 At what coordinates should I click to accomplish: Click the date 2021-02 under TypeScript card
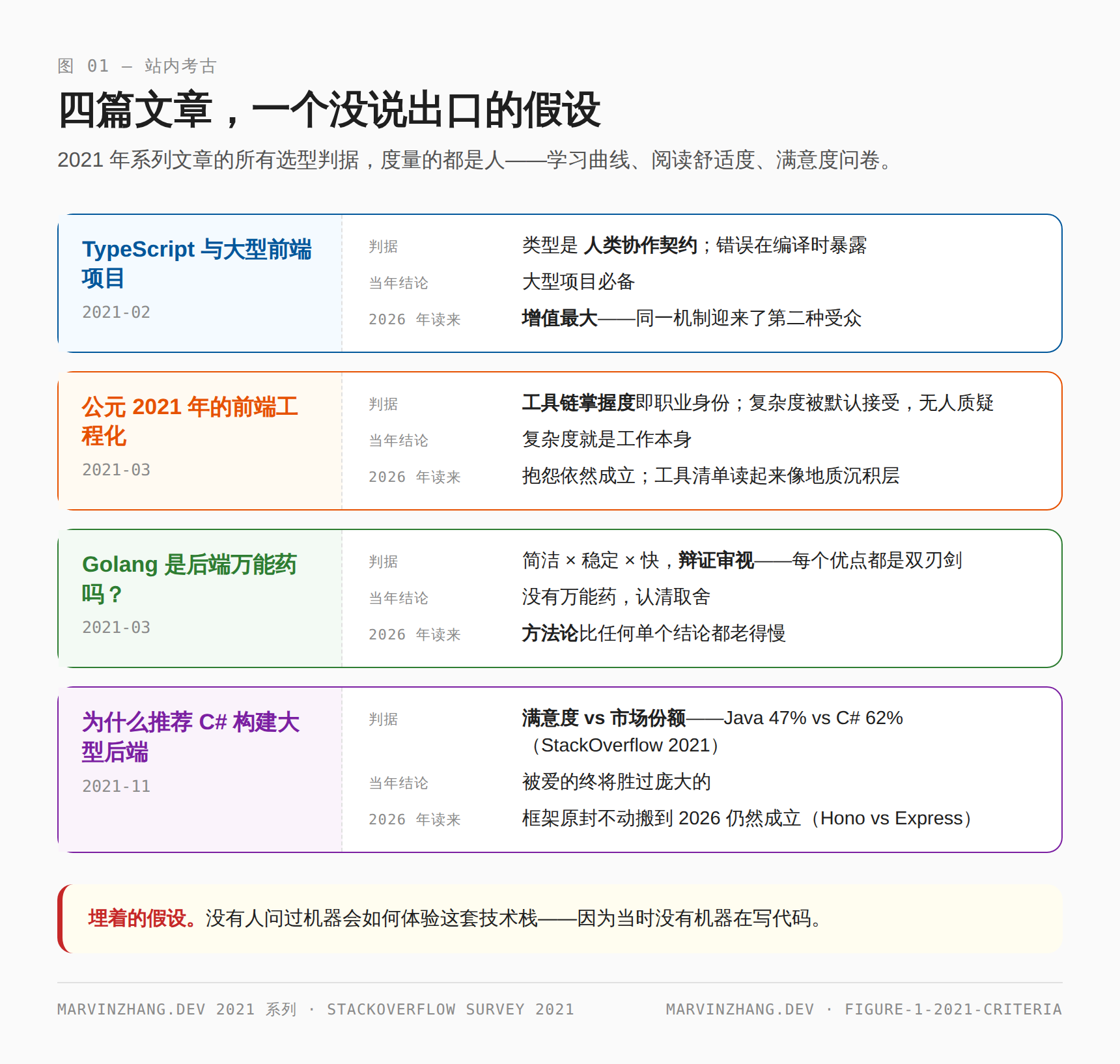click(116, 313)
